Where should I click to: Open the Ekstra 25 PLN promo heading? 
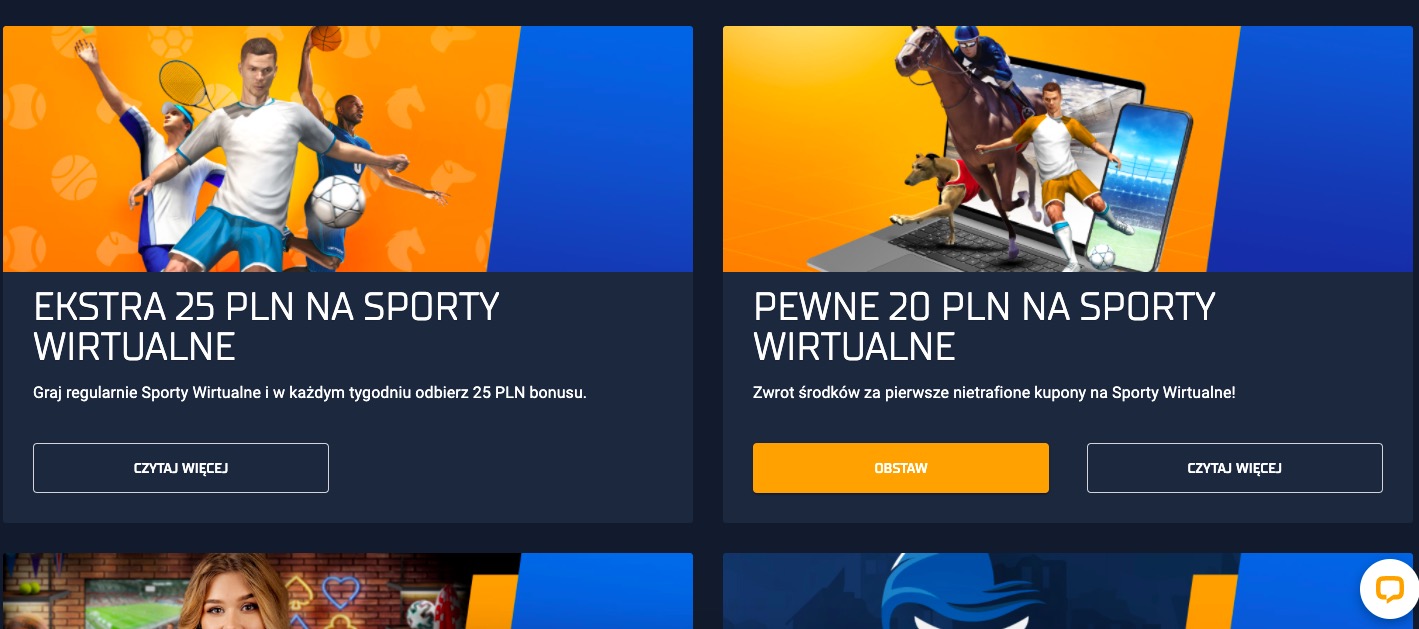266,326
